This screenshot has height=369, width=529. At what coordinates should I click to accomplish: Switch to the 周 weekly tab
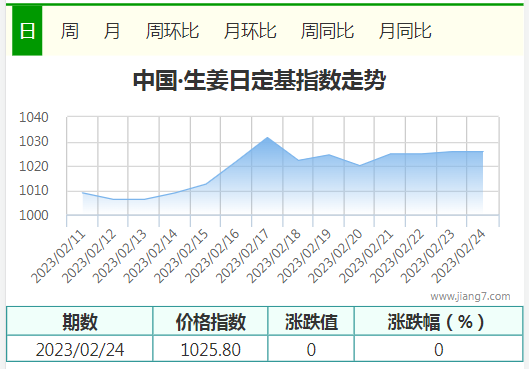coord(69,31)
